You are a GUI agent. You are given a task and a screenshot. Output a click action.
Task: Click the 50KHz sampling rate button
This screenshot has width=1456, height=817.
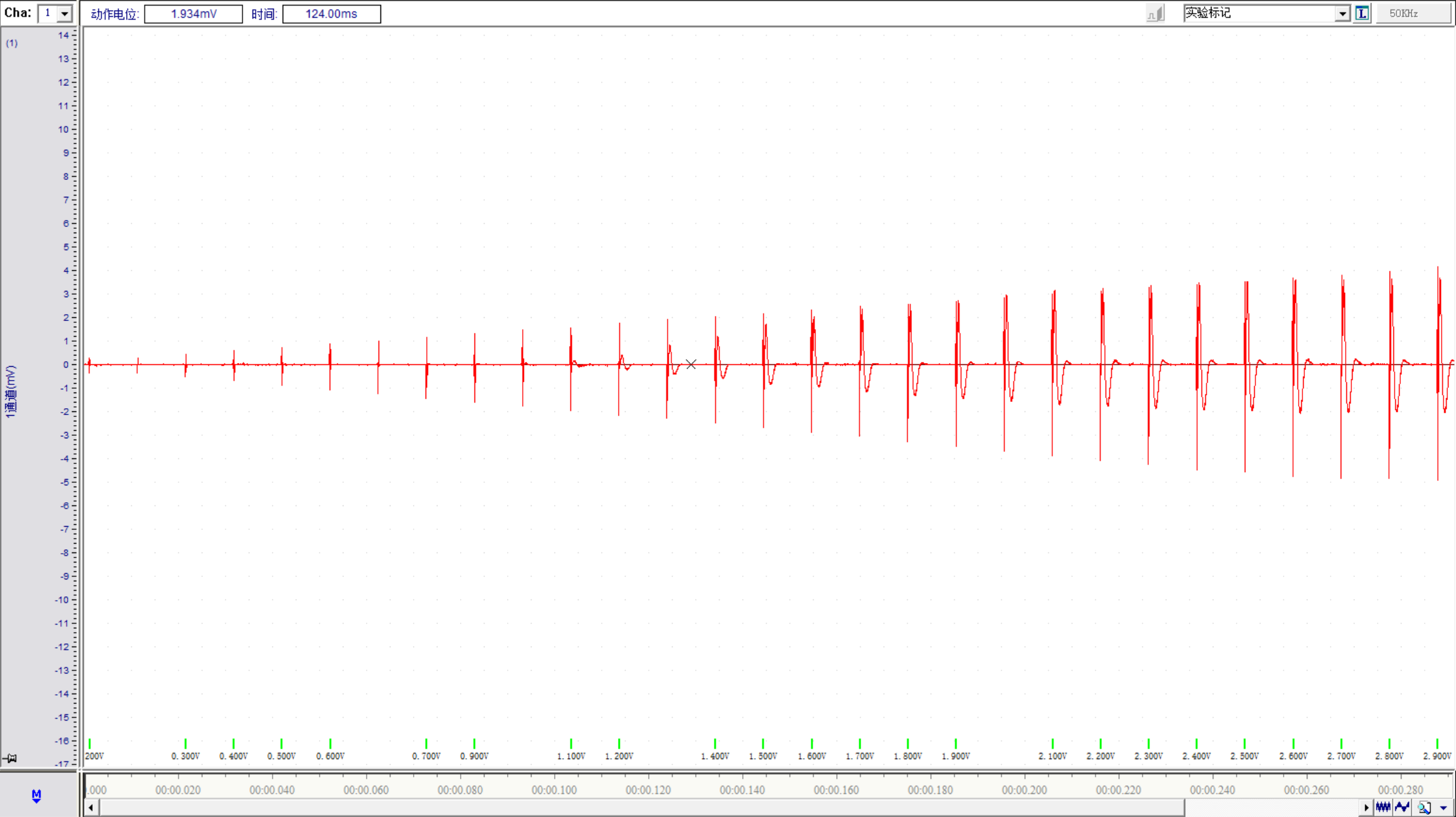click(x=1413, y=14)
